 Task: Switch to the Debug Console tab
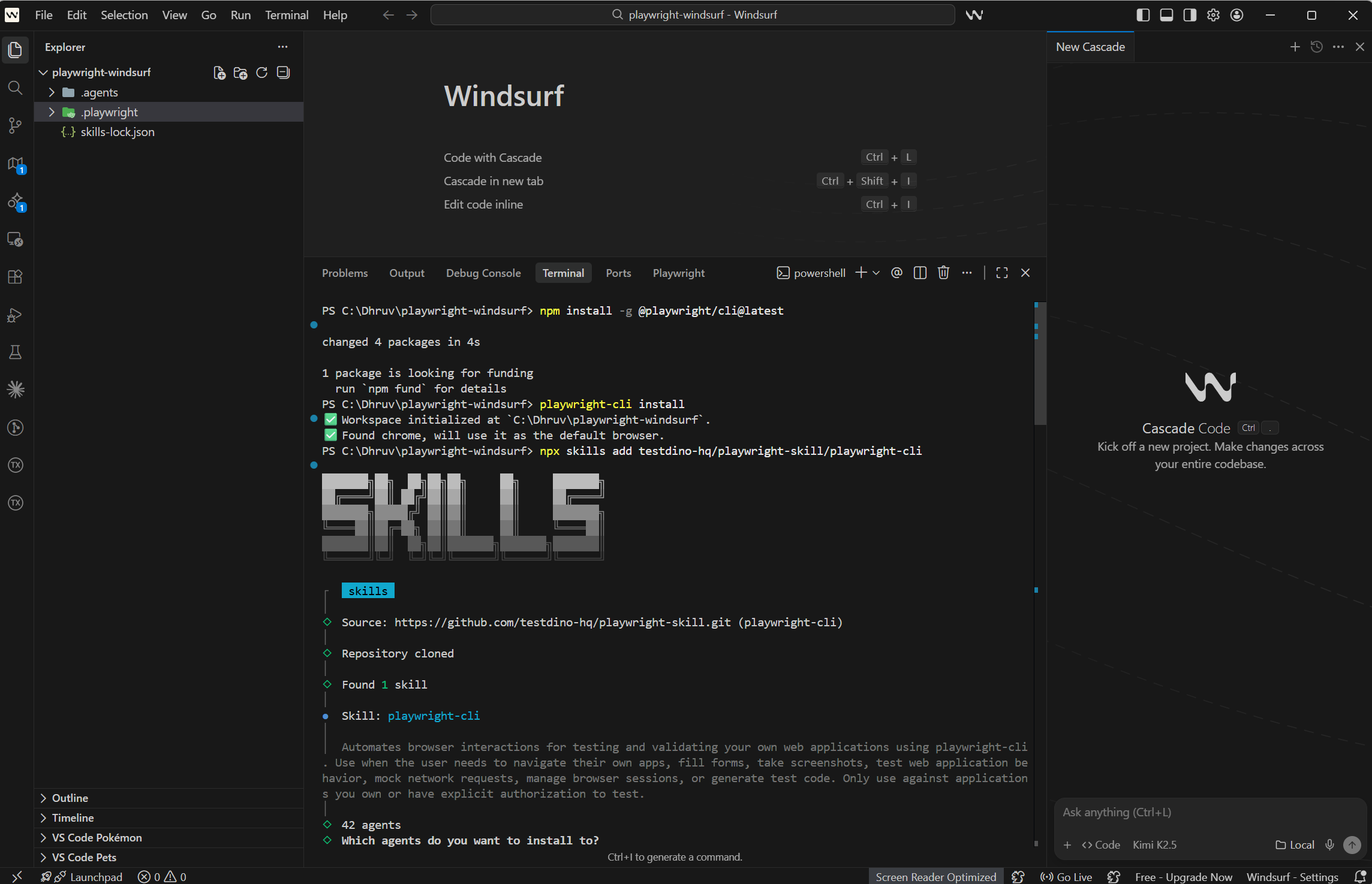483,273
